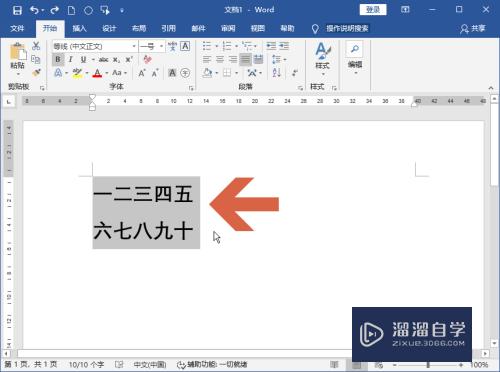The height and width of the screenshot is (372, 500).
Task: Show or hide paragraph marks
Action: pos(295,73)
